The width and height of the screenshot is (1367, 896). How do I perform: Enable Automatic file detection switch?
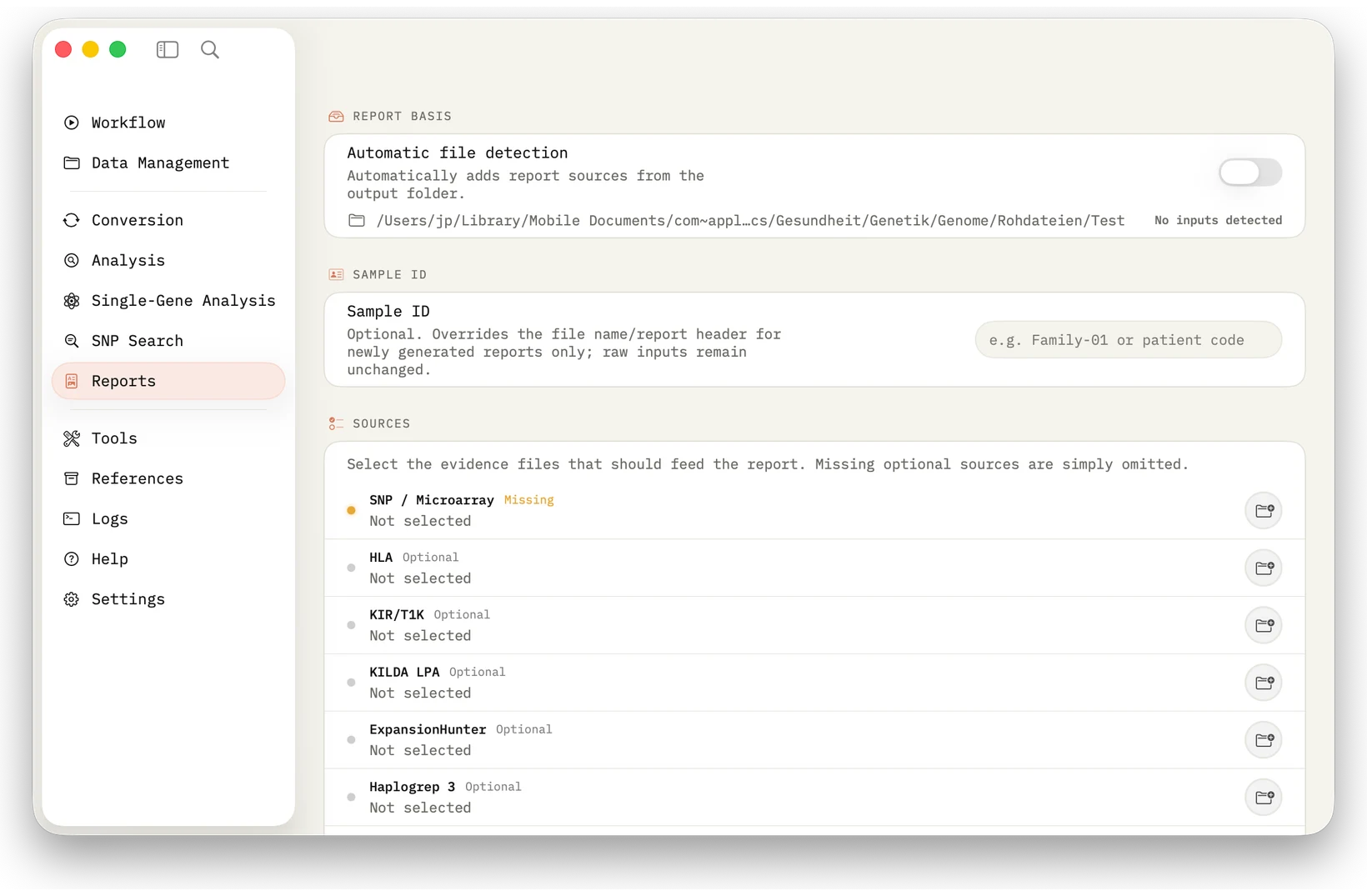click(x=1250, y=173)
